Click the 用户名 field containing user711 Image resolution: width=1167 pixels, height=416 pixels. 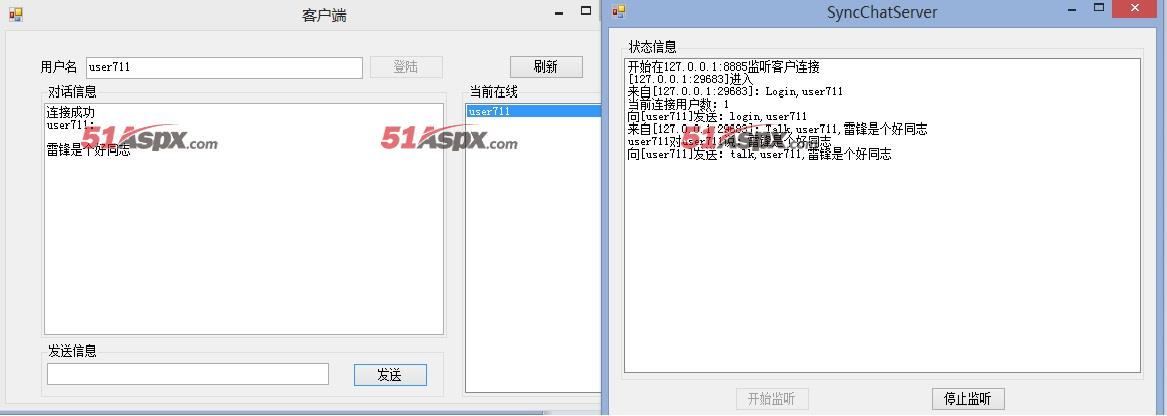[224, 68]
